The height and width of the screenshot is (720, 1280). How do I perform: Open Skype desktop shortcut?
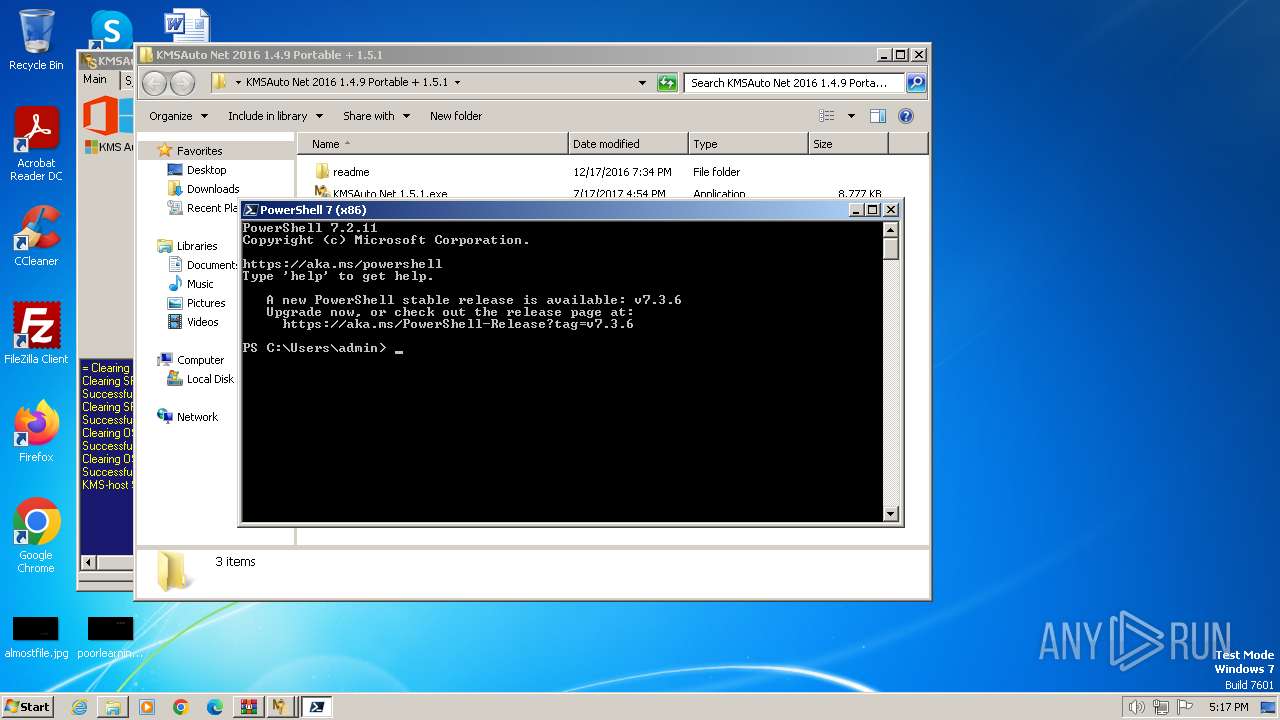pyautogui.click(x=110, y=29)
